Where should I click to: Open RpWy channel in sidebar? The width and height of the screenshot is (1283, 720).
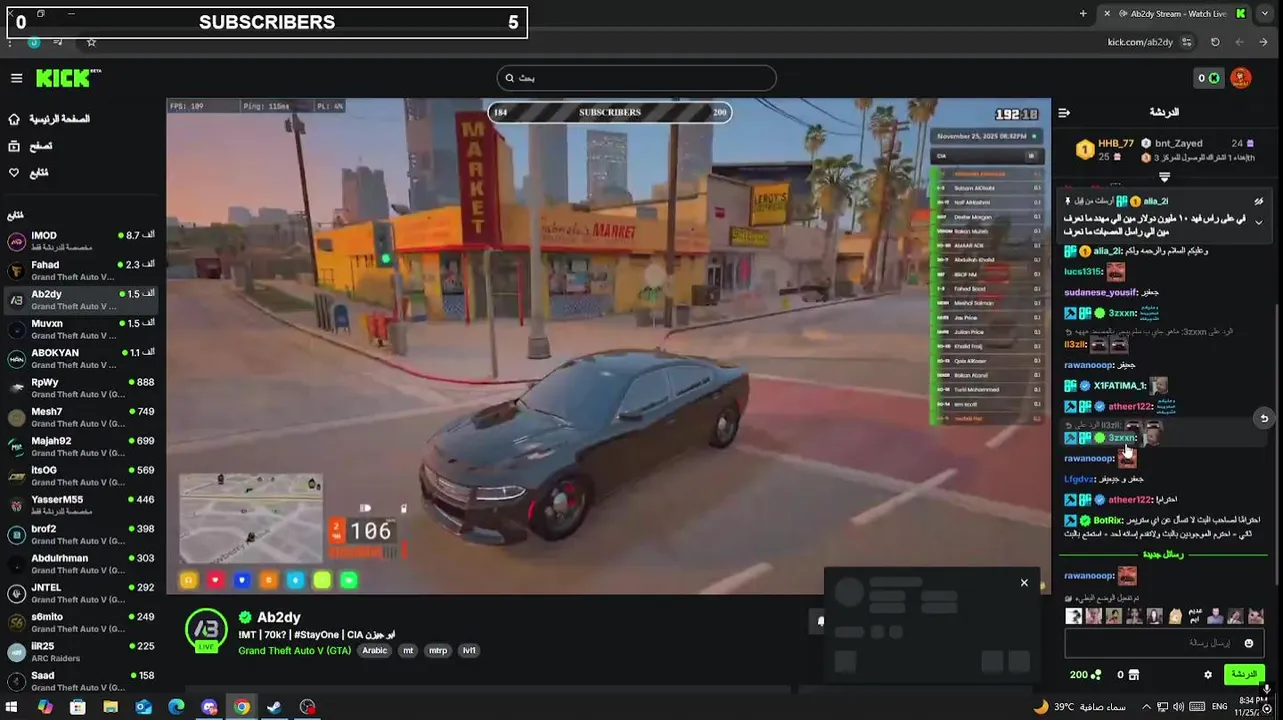(x=80, y=388)
